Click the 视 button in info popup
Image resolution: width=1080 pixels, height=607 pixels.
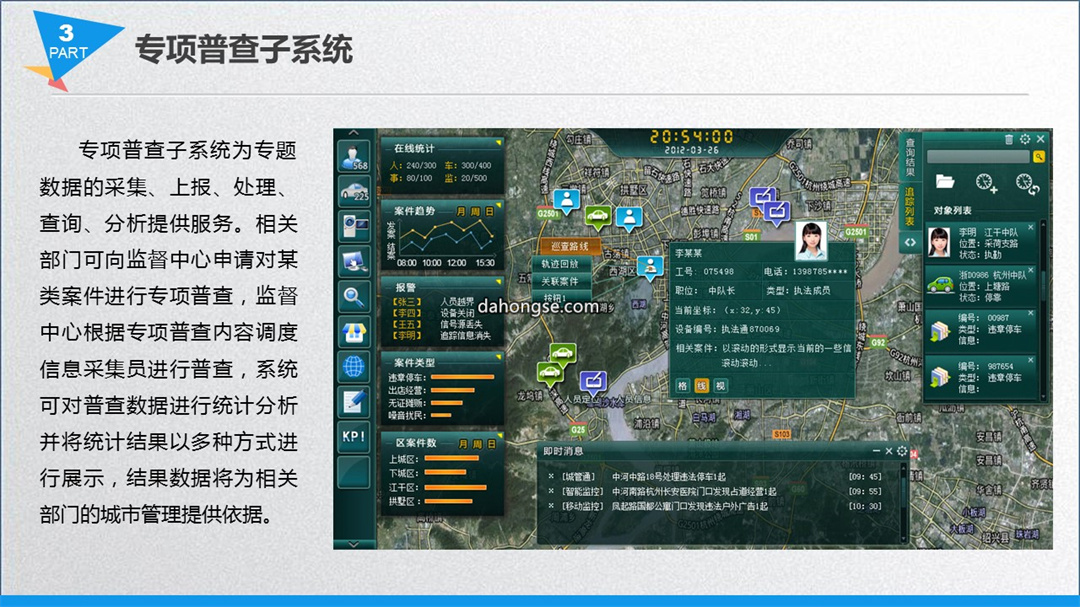click(x=720, y=386)
